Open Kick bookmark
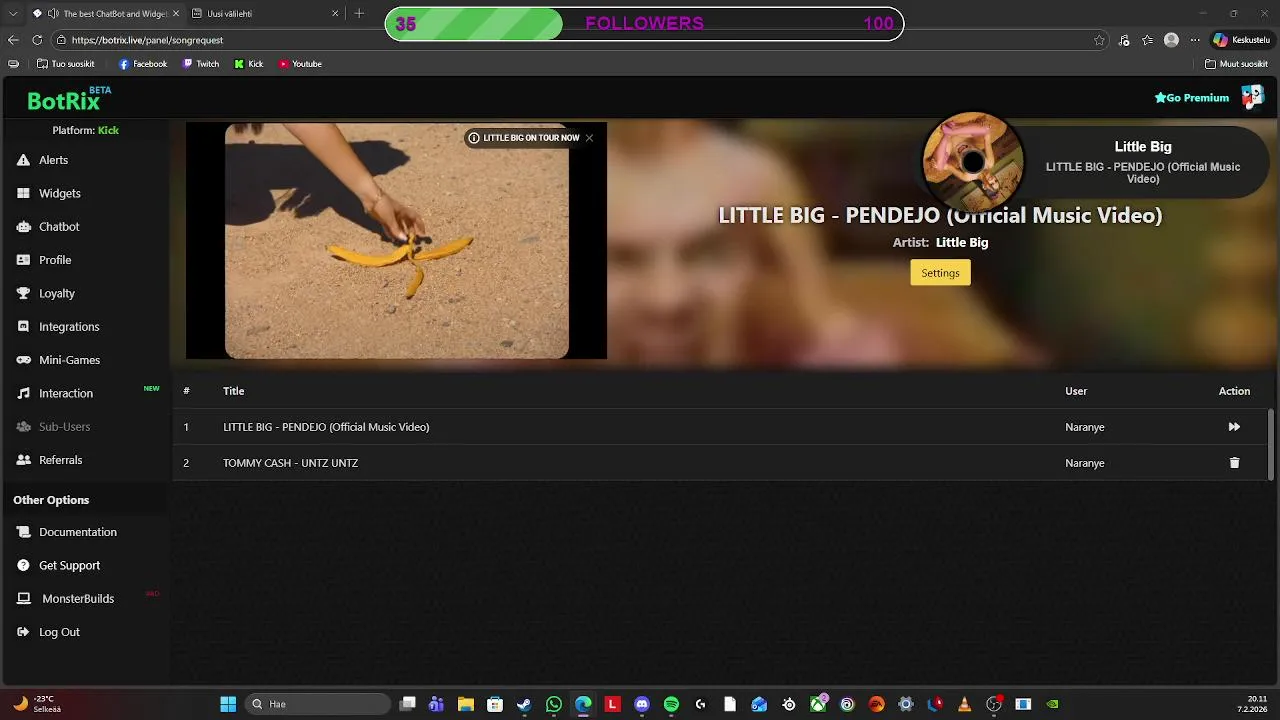This screenshot has height=720, width=1280. (249, 64)
